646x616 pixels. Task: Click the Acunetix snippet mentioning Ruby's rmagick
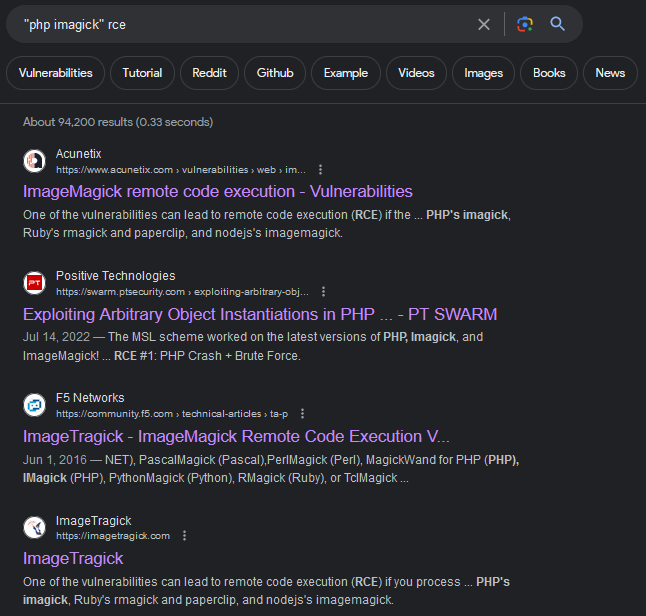point(267,224)
